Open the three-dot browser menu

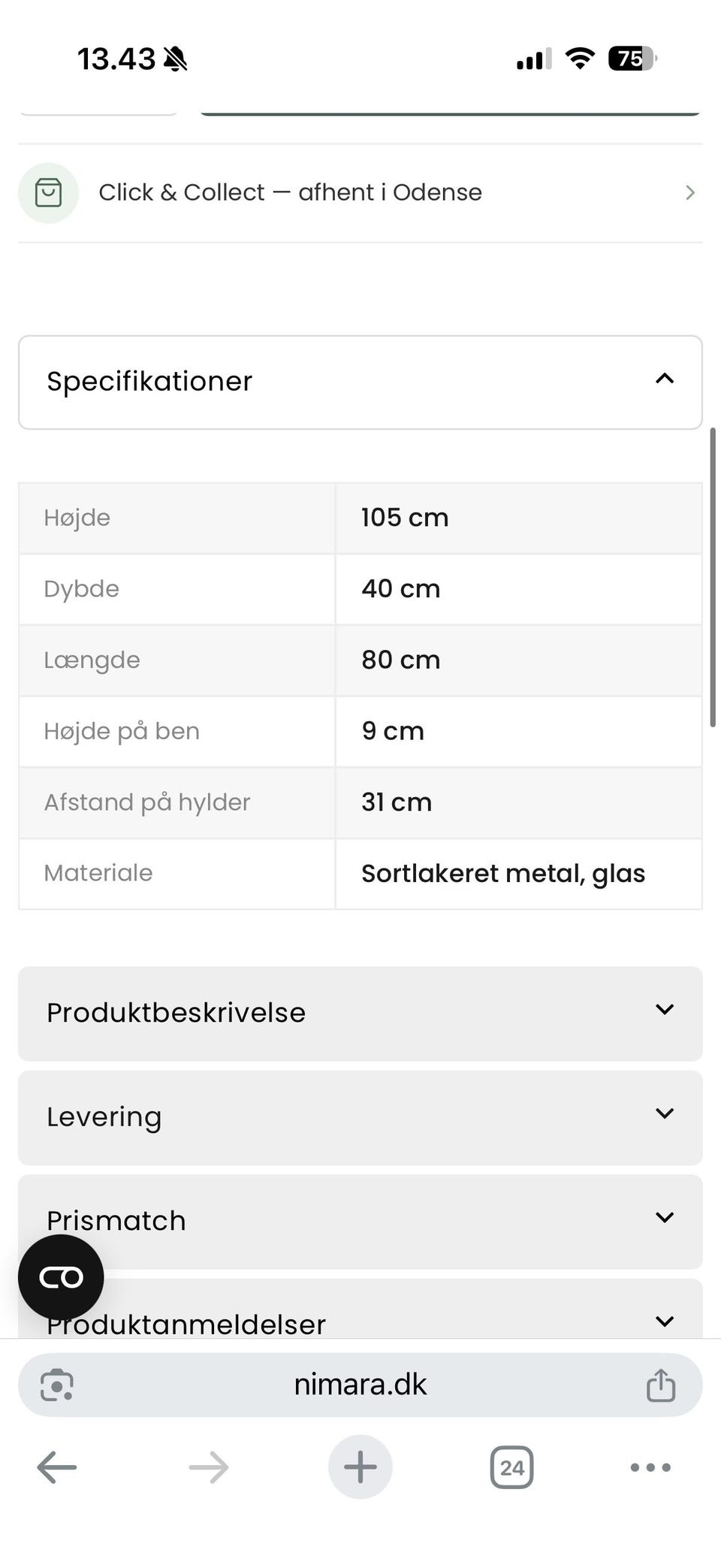point(650,1467)
